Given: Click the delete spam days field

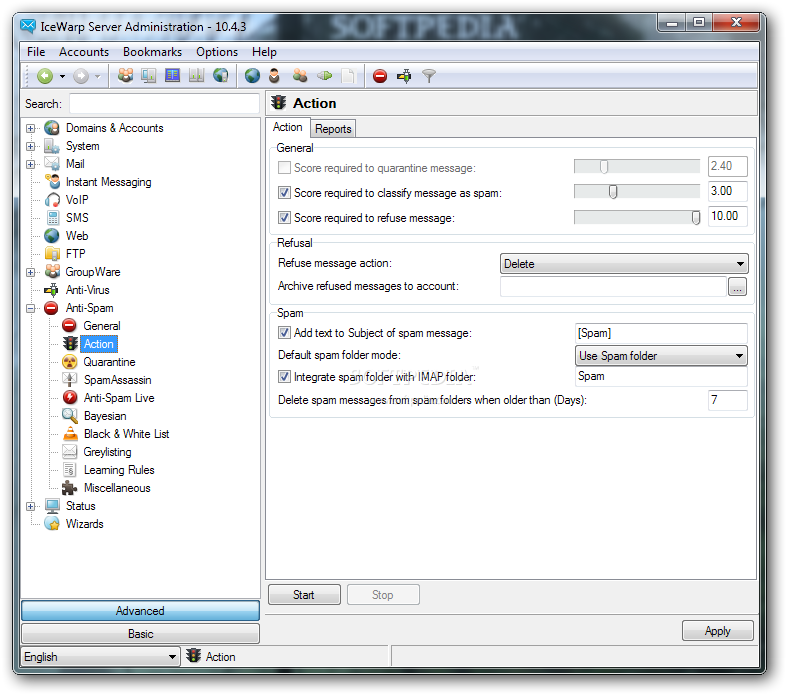Looking at the screenshot, I should (x=728, y=400).
